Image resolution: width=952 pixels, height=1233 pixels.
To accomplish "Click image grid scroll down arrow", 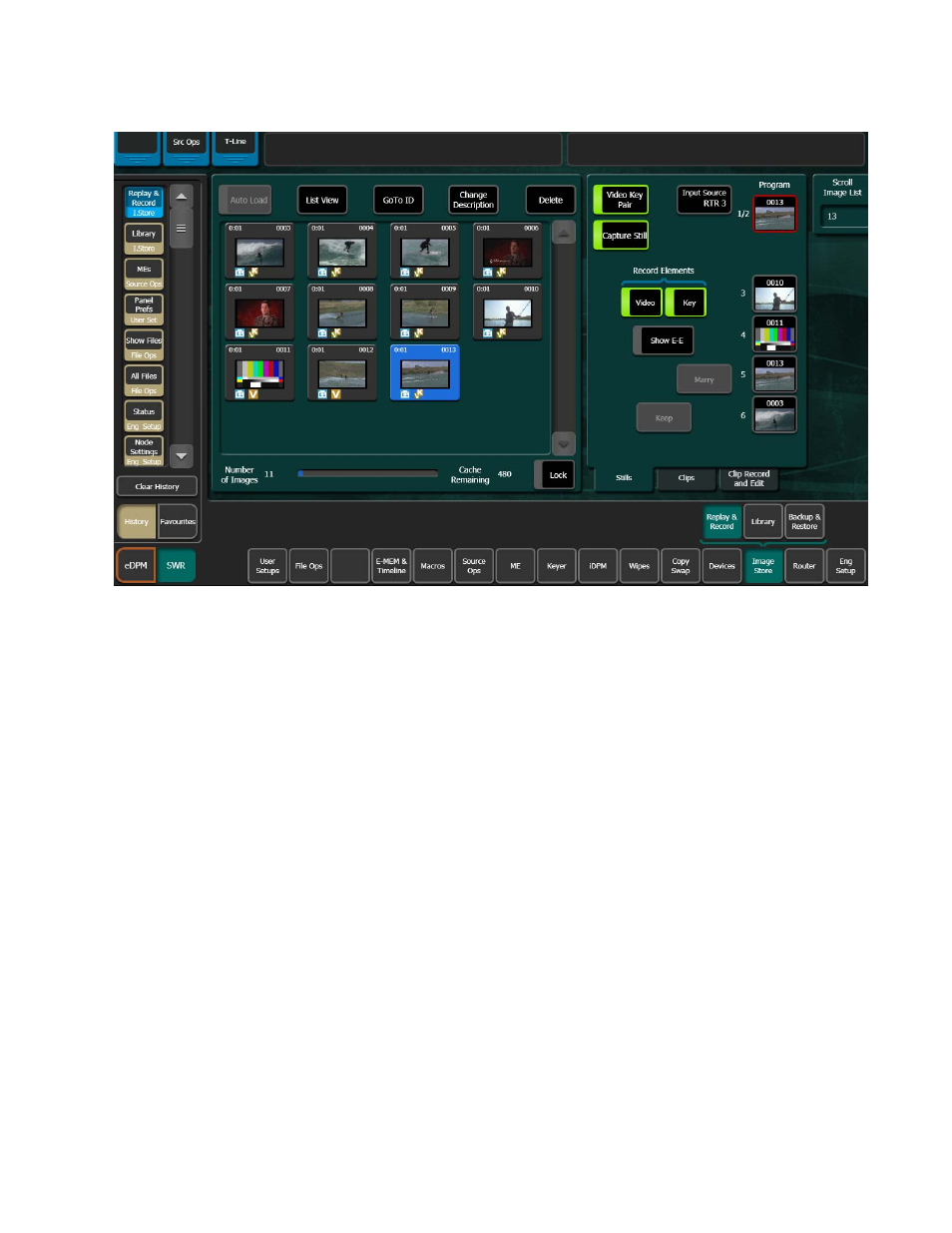I will tap(564, 443).
